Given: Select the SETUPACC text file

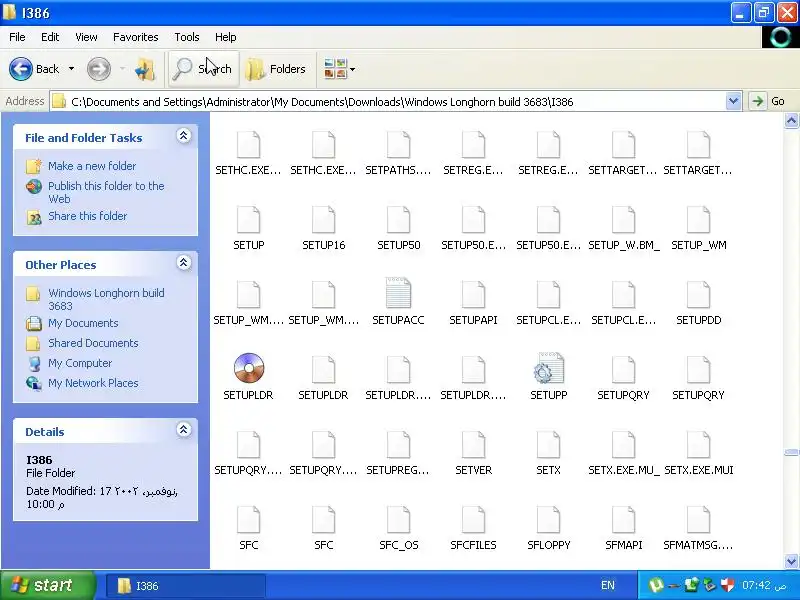Looking at the screenshot, I should [398, 301].
